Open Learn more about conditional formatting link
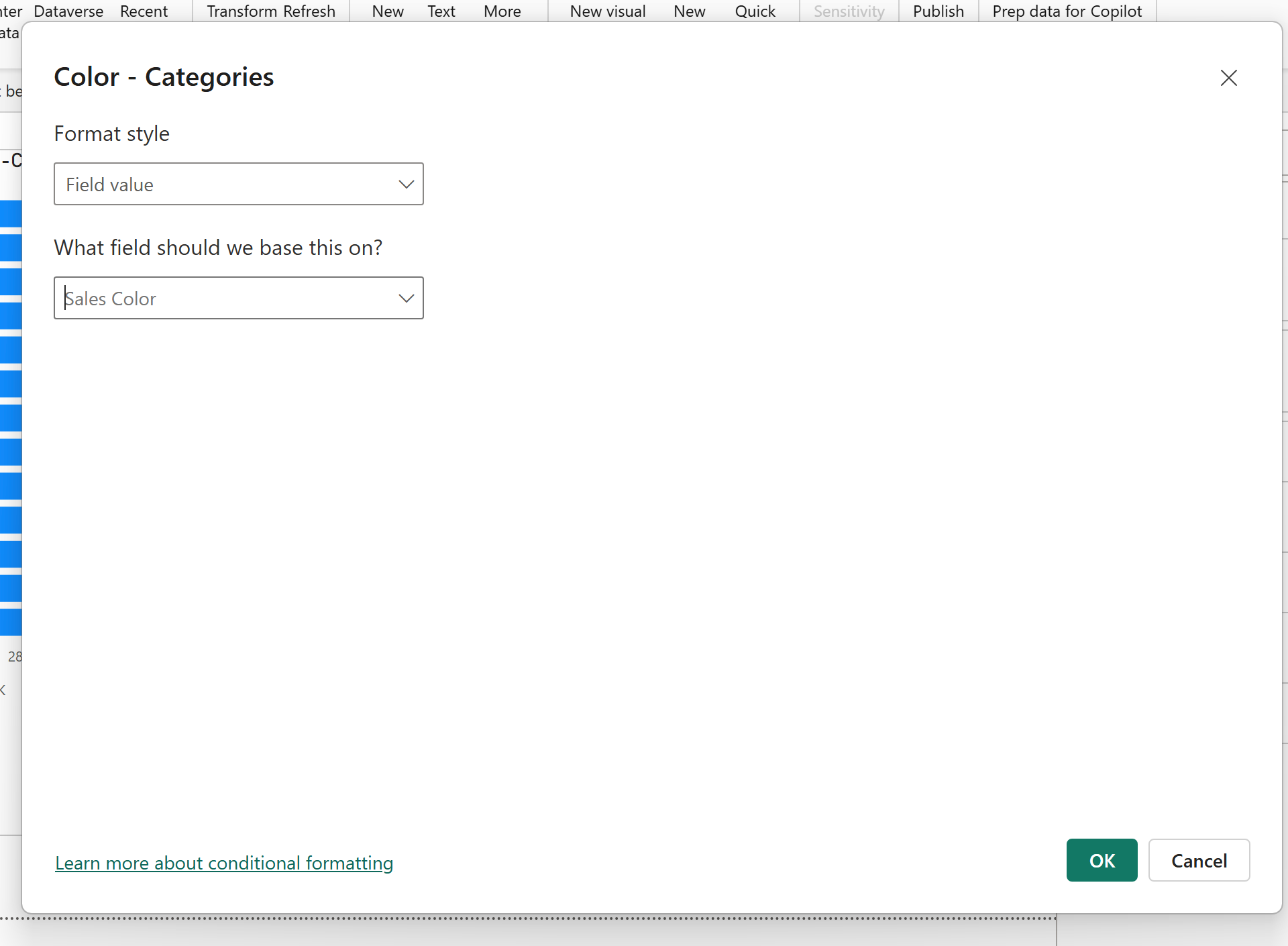 pyautogui.click(x=224, y=863)
